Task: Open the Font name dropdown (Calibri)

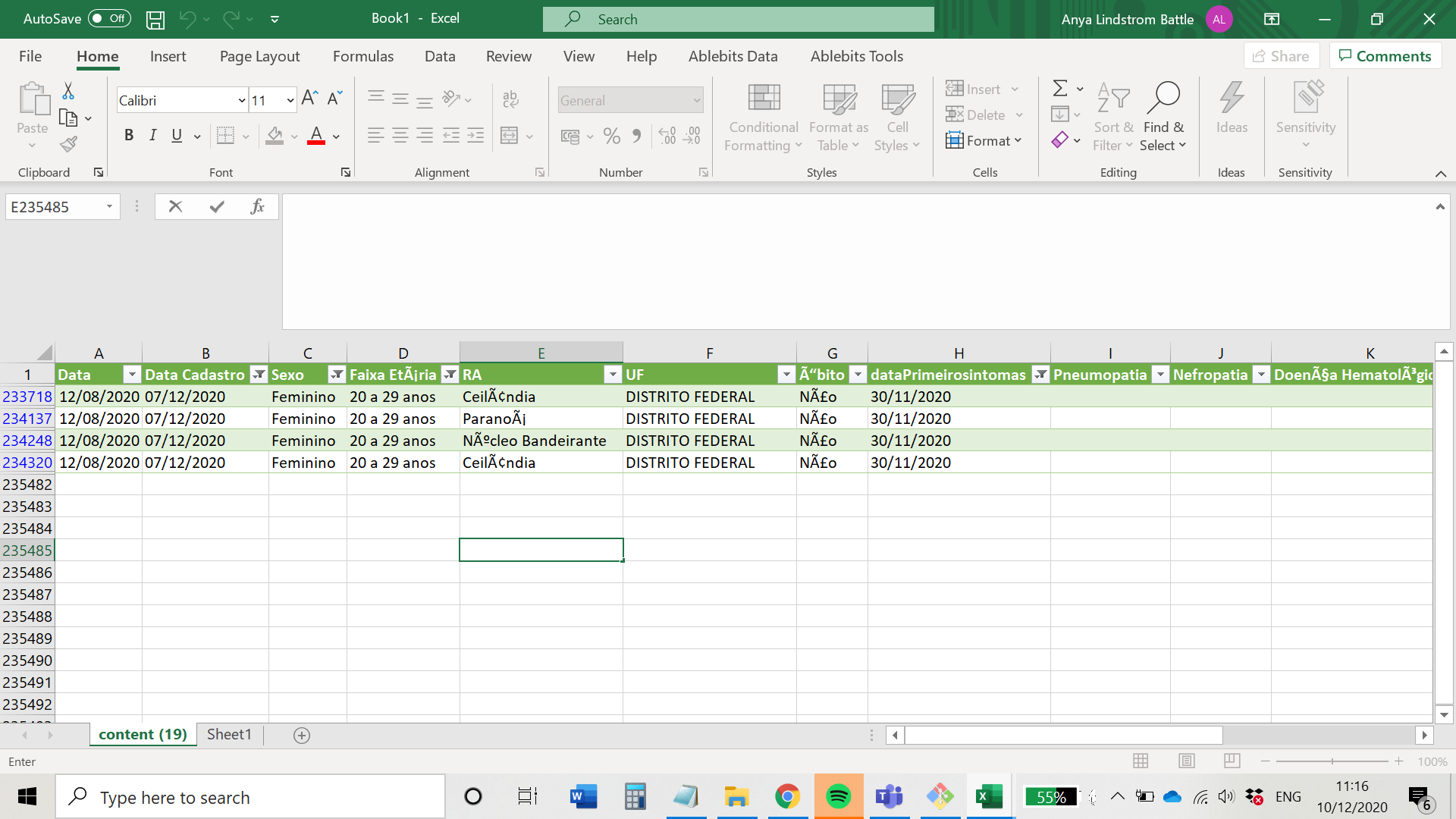Action: click(x=241, y=100)
